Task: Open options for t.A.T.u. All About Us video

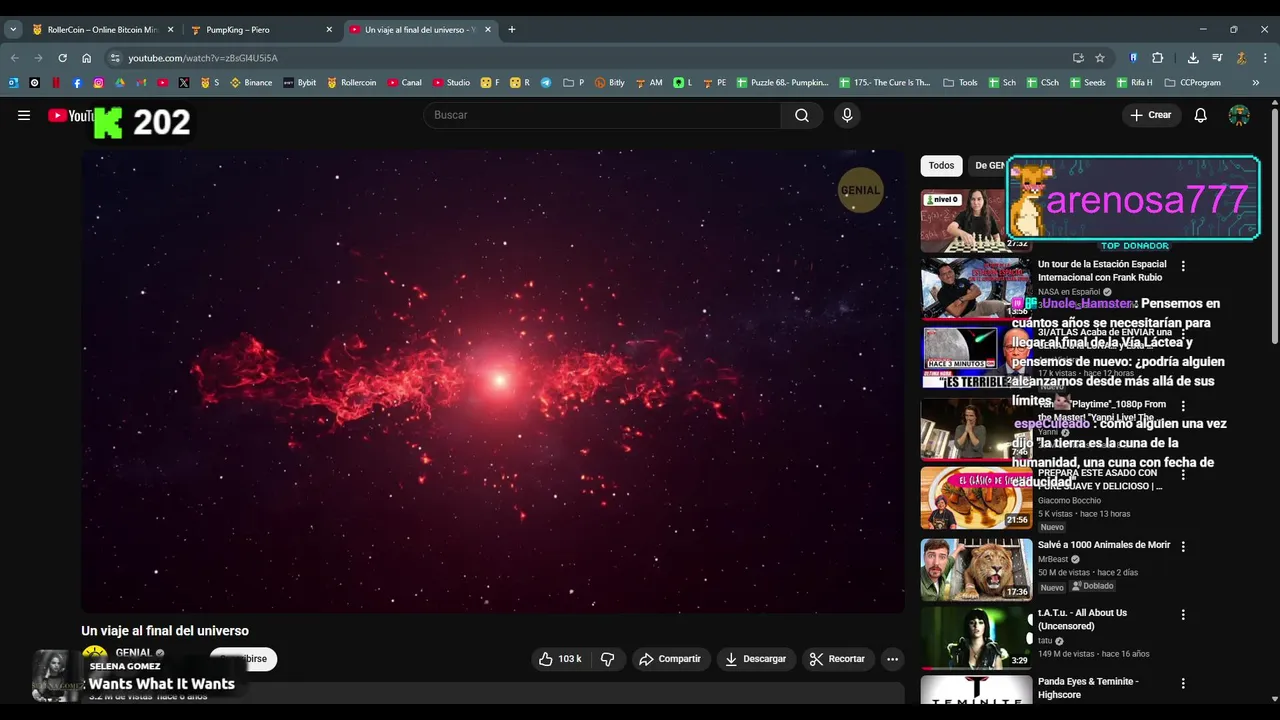Action: point(1183,615)
